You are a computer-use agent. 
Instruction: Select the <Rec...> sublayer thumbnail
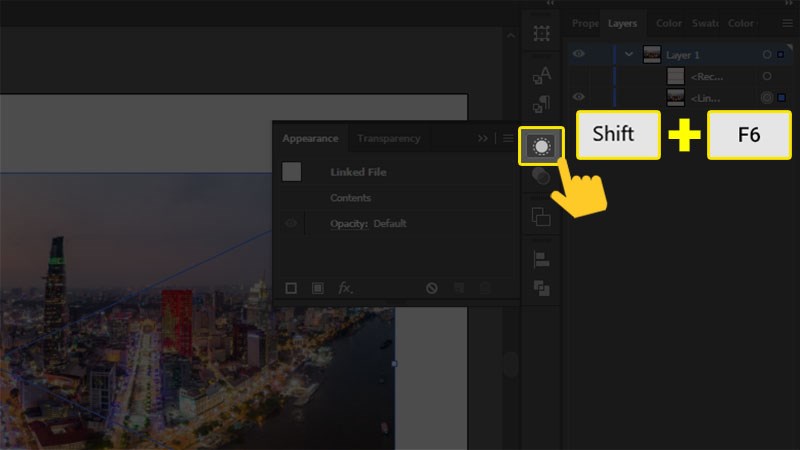tap(676, 76)
